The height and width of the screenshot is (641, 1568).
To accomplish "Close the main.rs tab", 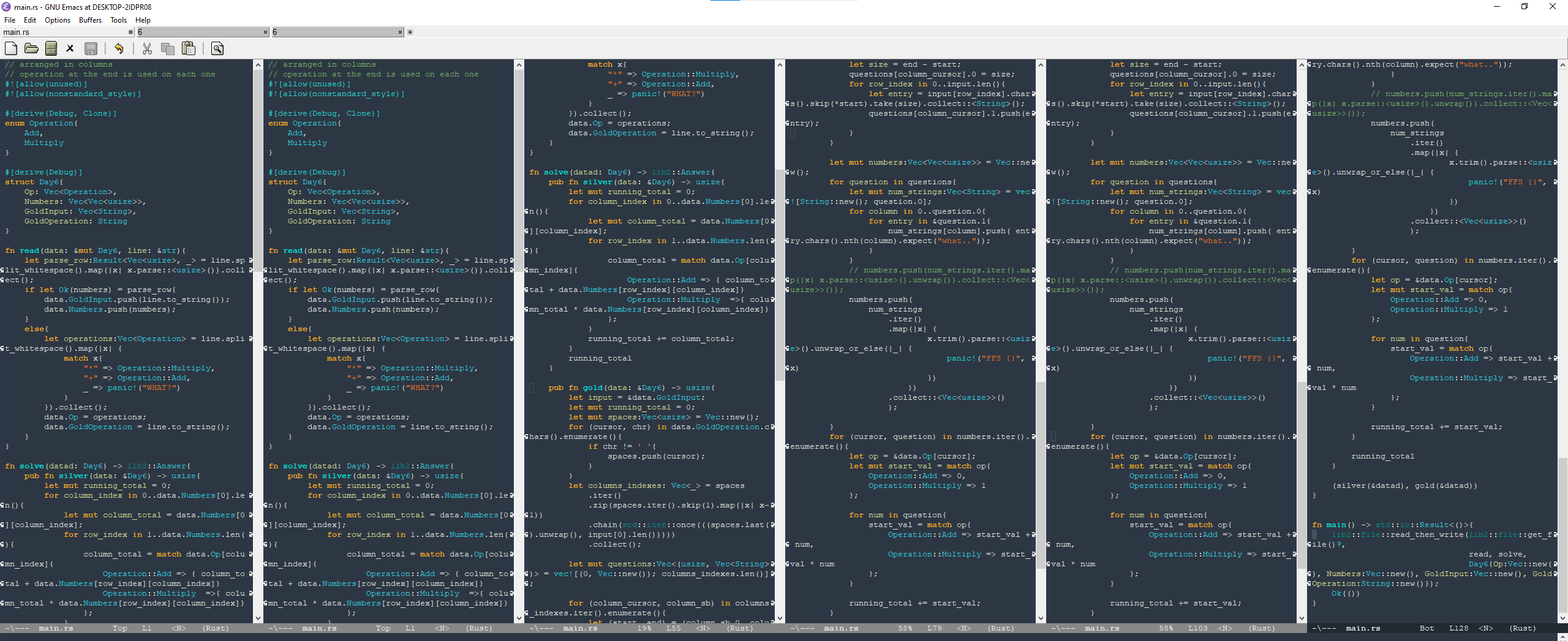I will coord(130,32).
